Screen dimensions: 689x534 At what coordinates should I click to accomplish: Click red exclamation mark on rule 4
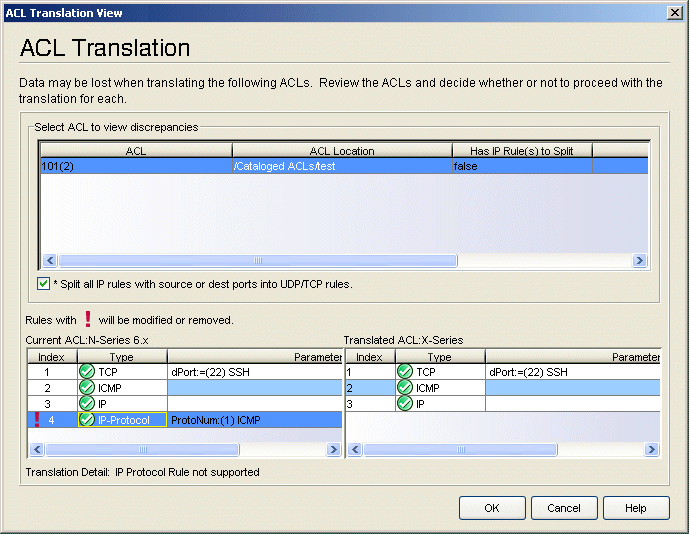click(37, 420)
